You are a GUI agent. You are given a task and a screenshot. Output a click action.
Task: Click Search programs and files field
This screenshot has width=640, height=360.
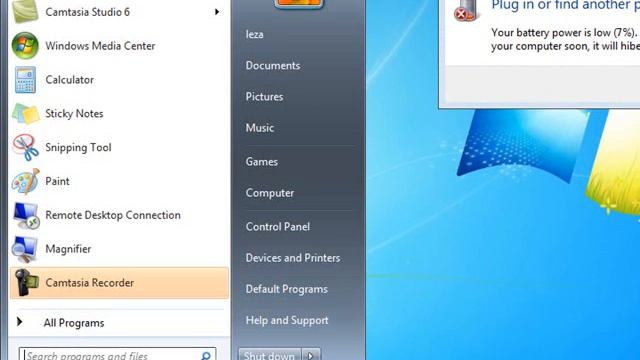tap(118, 355)
